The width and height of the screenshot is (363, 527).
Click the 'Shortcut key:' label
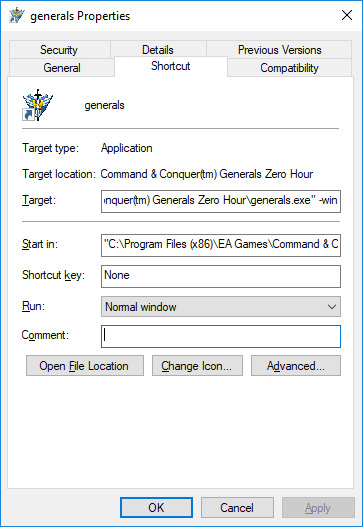tap(53, 275)
